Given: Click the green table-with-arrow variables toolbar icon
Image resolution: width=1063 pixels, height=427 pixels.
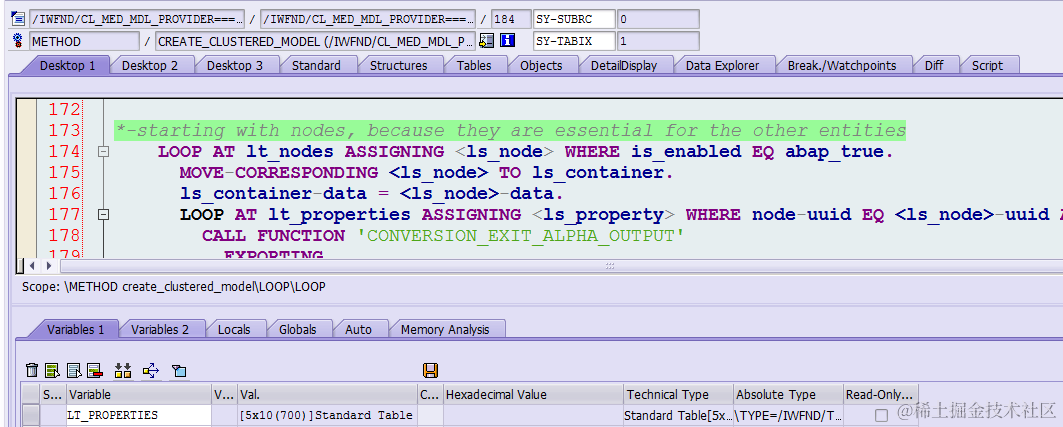Looking at the screenshot, I should coord(52,370).
